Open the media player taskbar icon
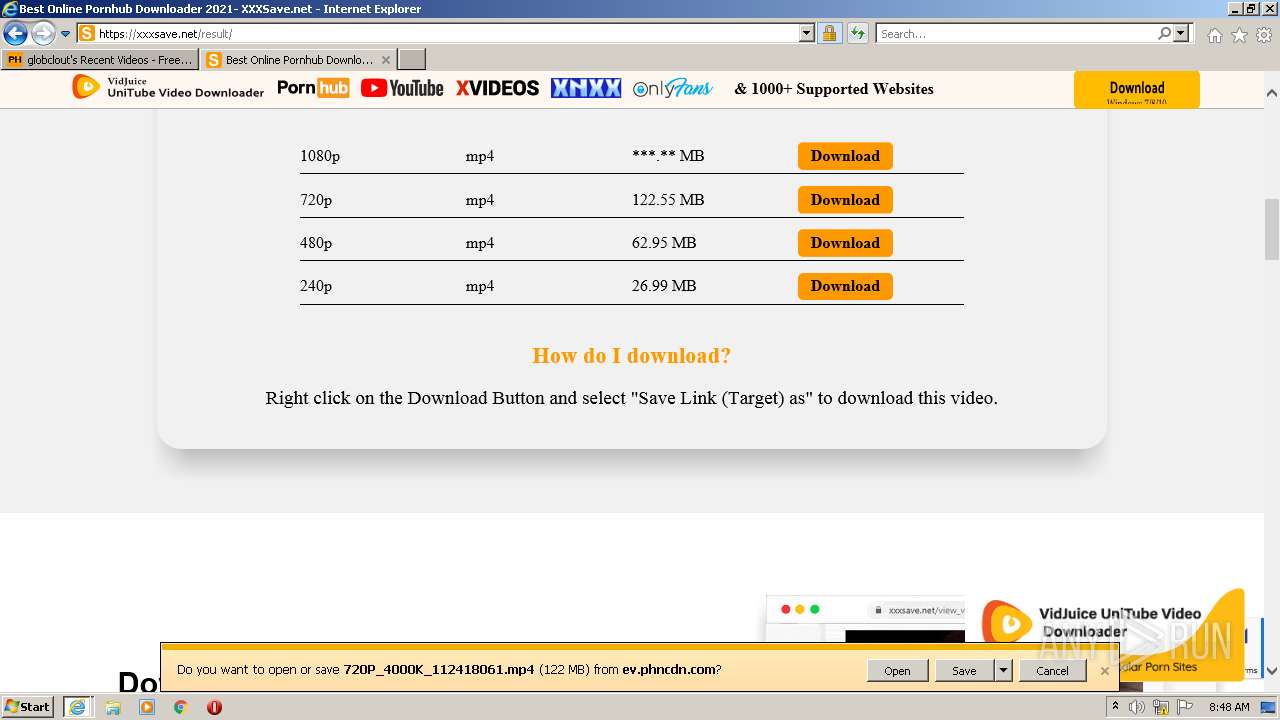This screenshot has height=720, width=1280. 147,707
